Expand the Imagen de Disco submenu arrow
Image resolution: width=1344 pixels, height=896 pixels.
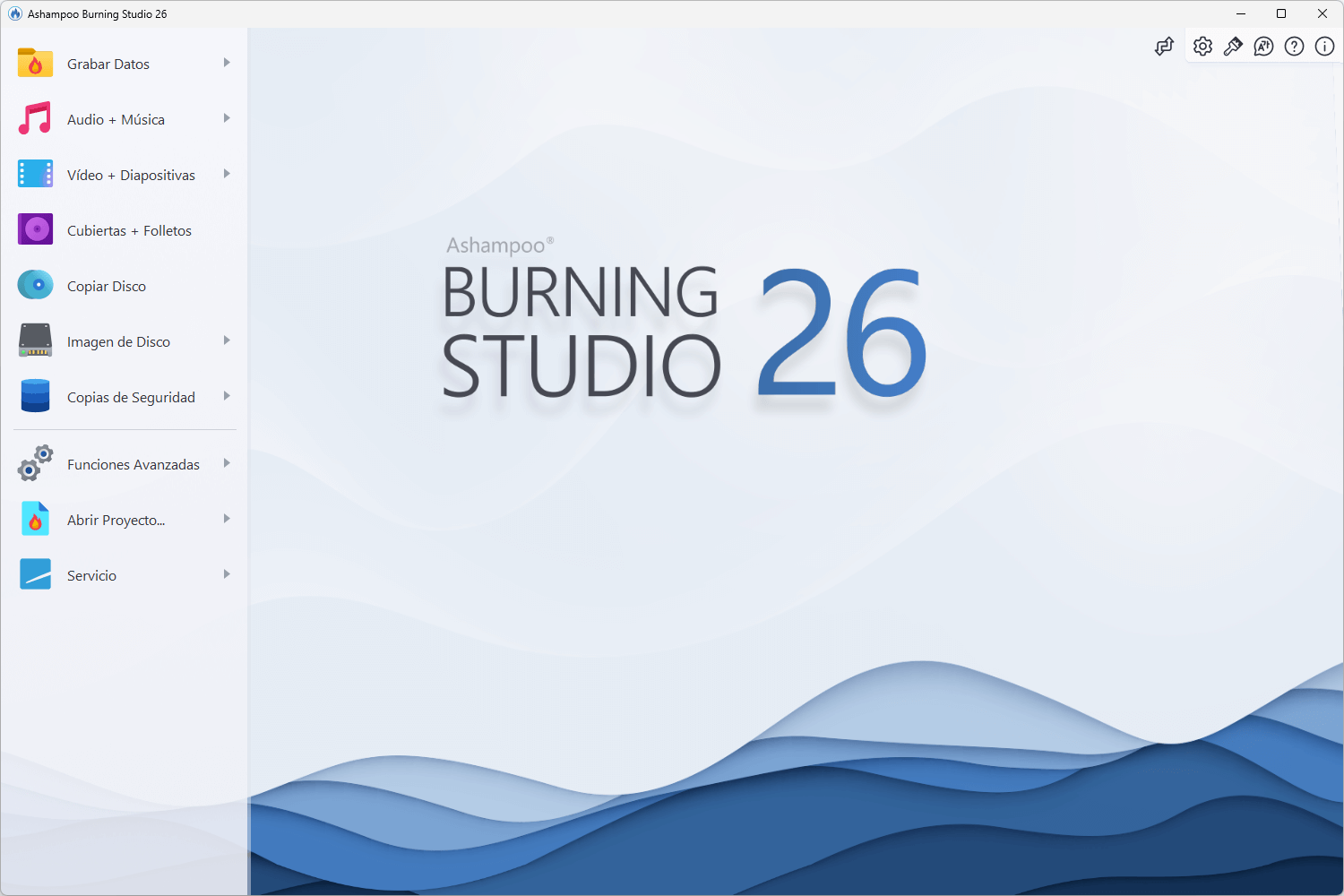(227, 340)
